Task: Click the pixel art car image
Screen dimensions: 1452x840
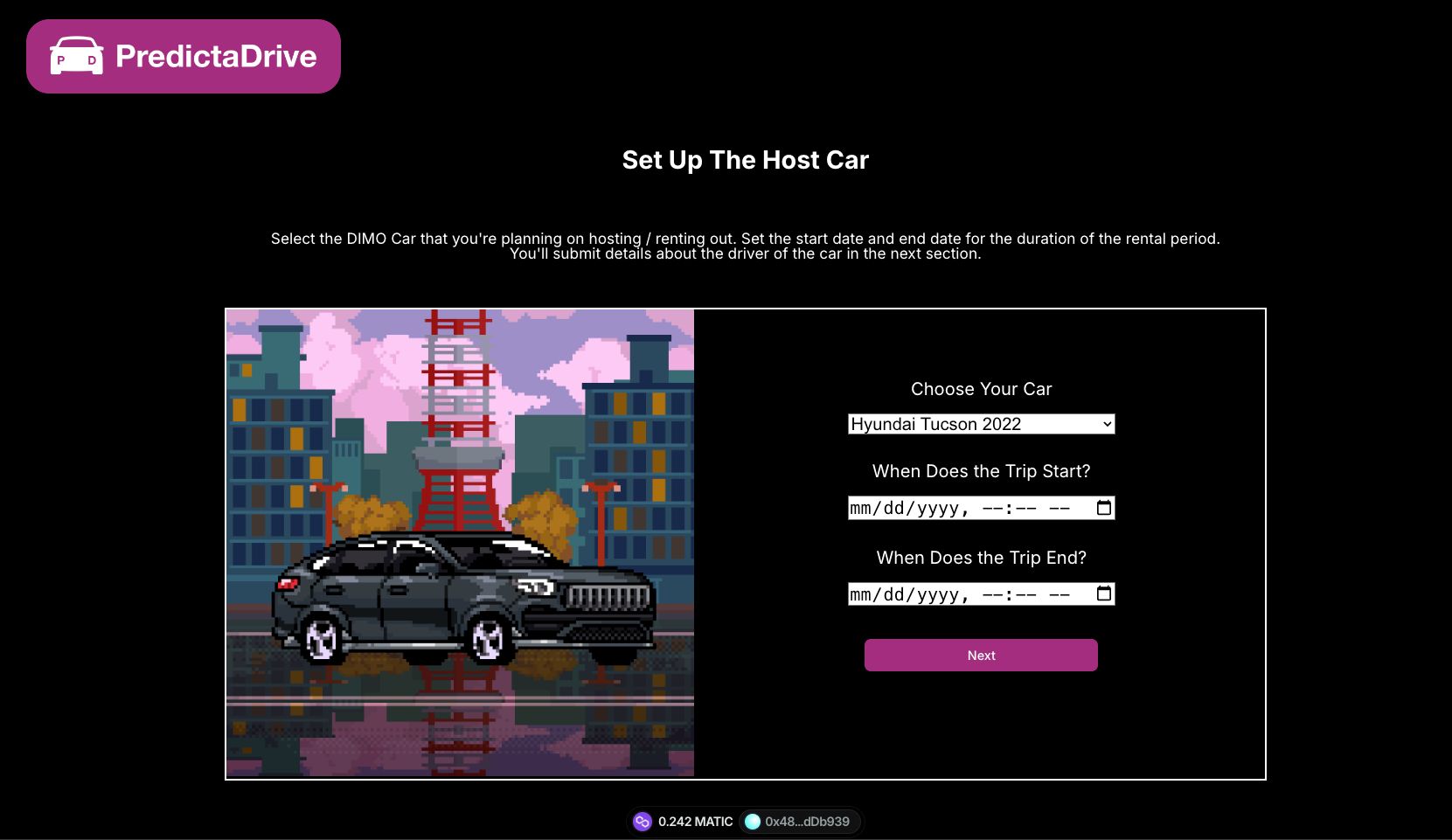Action: [x=460, y=543]
